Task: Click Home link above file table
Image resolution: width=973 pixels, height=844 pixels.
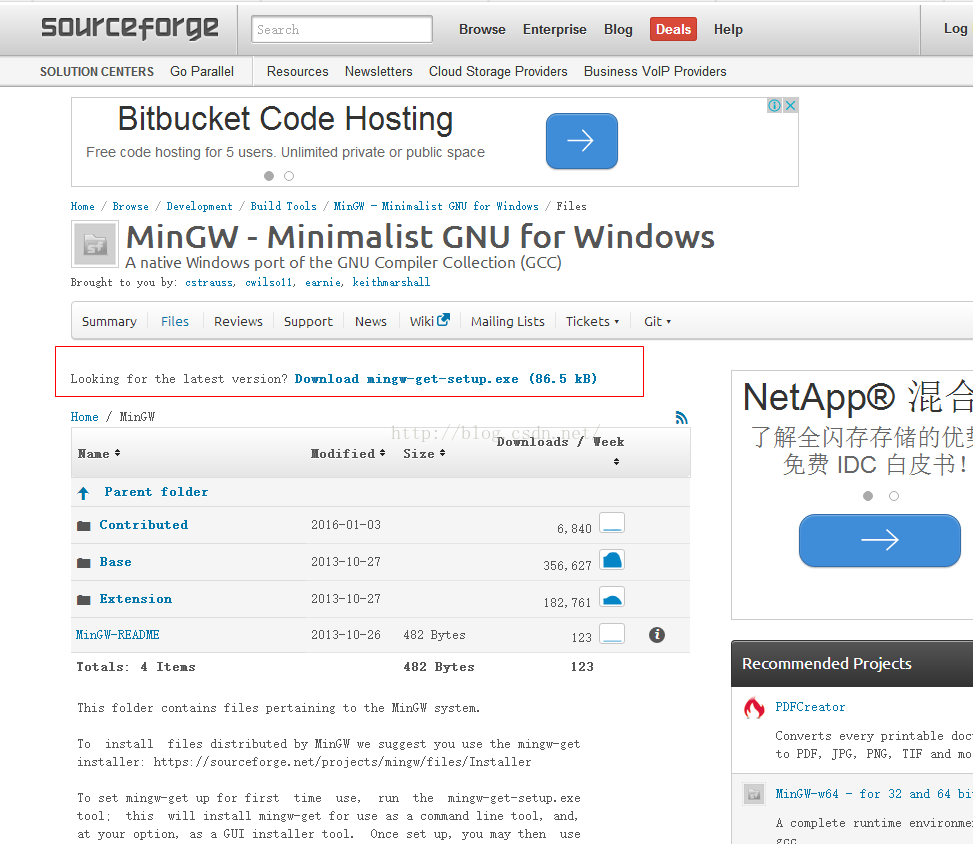Action: coord(84,417)
